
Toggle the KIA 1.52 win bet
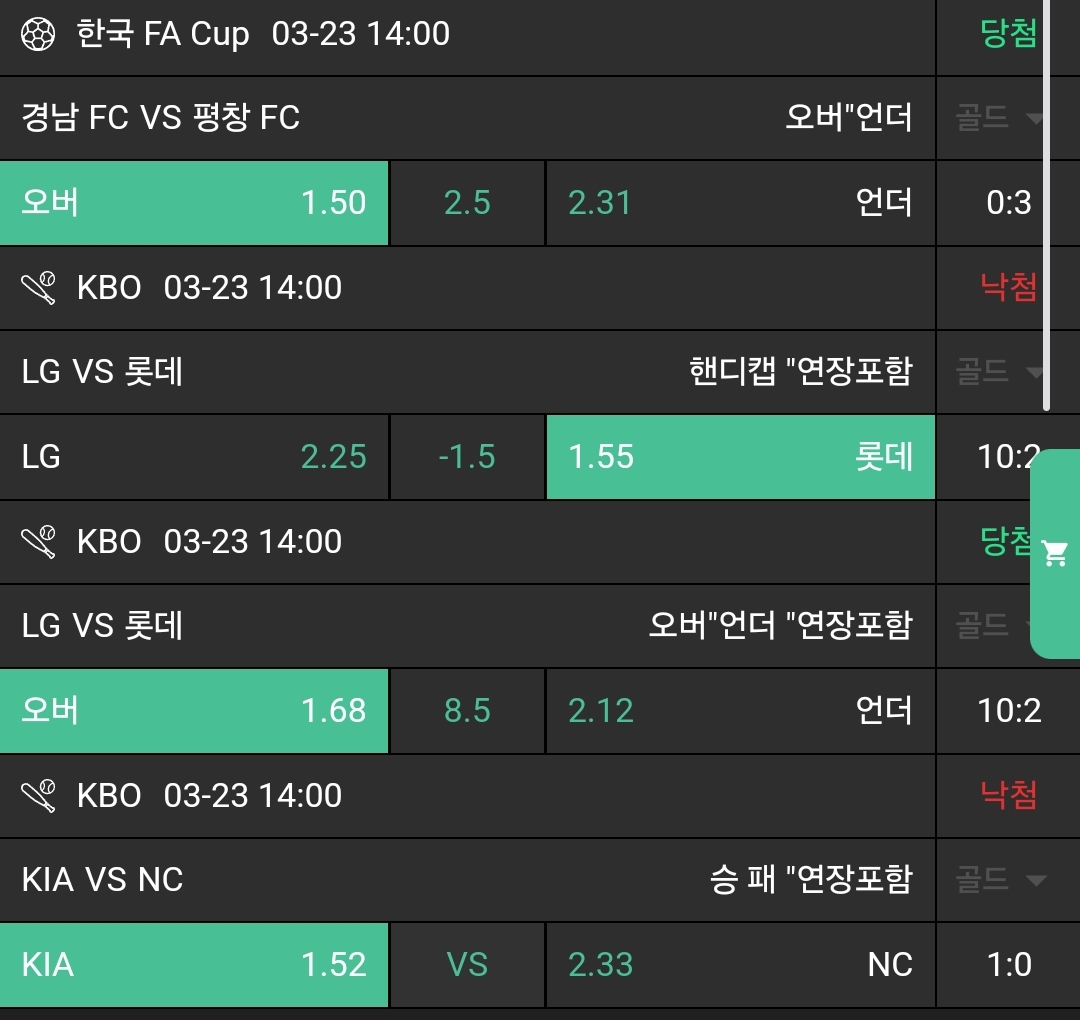194,965
